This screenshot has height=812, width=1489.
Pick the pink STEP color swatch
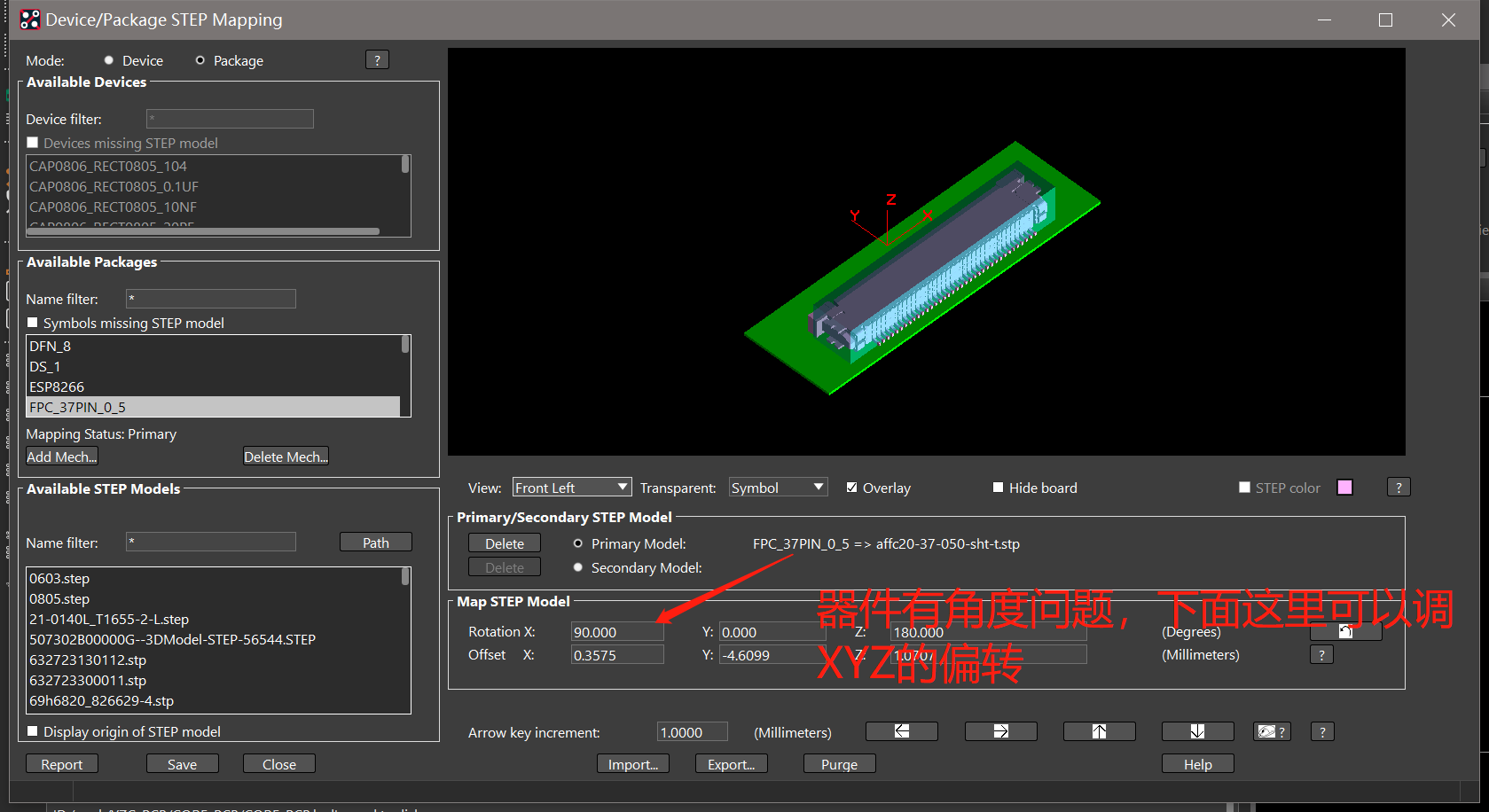tap(1345, 488)
